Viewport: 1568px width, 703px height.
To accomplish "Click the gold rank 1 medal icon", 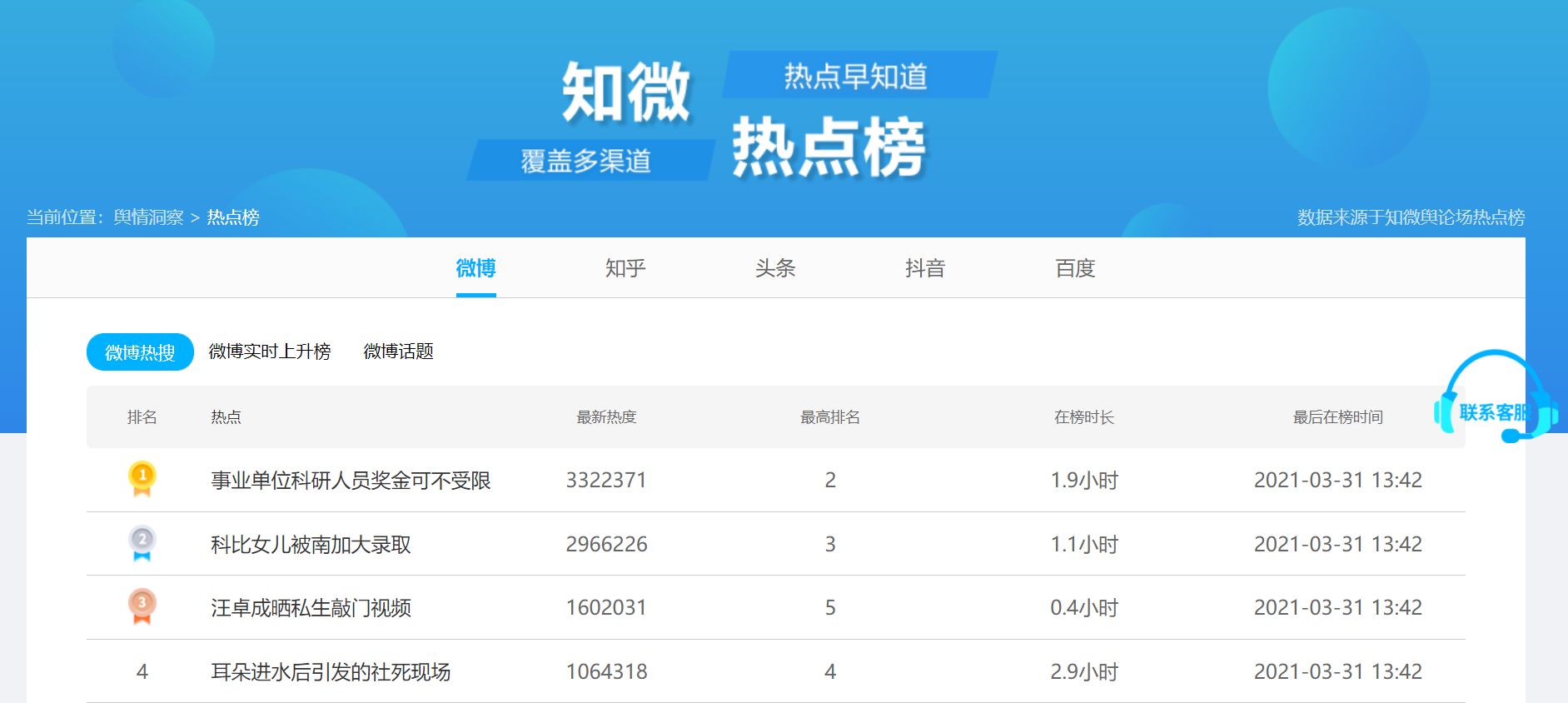I will 142,480.
